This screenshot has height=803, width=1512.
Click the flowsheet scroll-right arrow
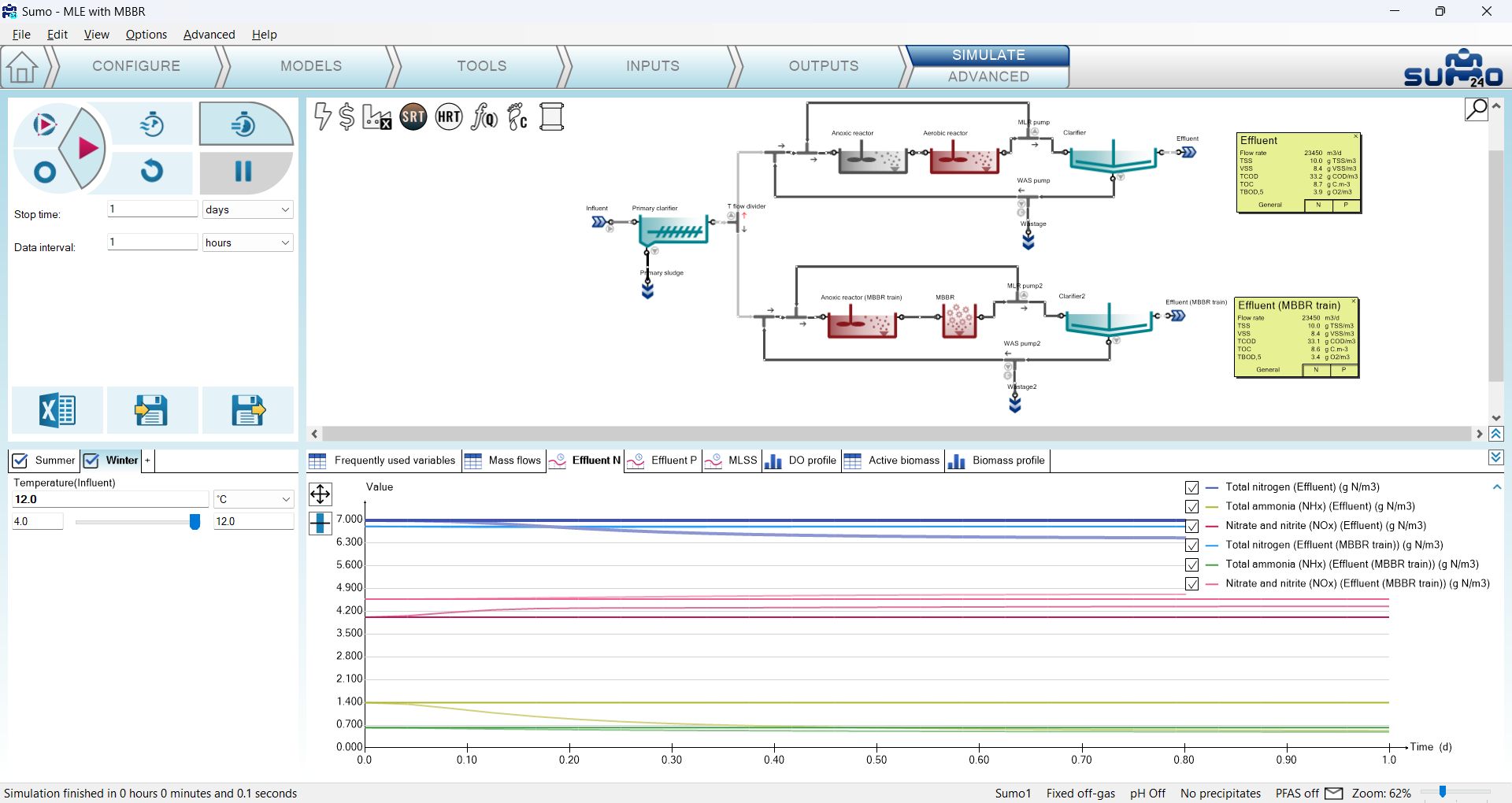(1479, 434)
